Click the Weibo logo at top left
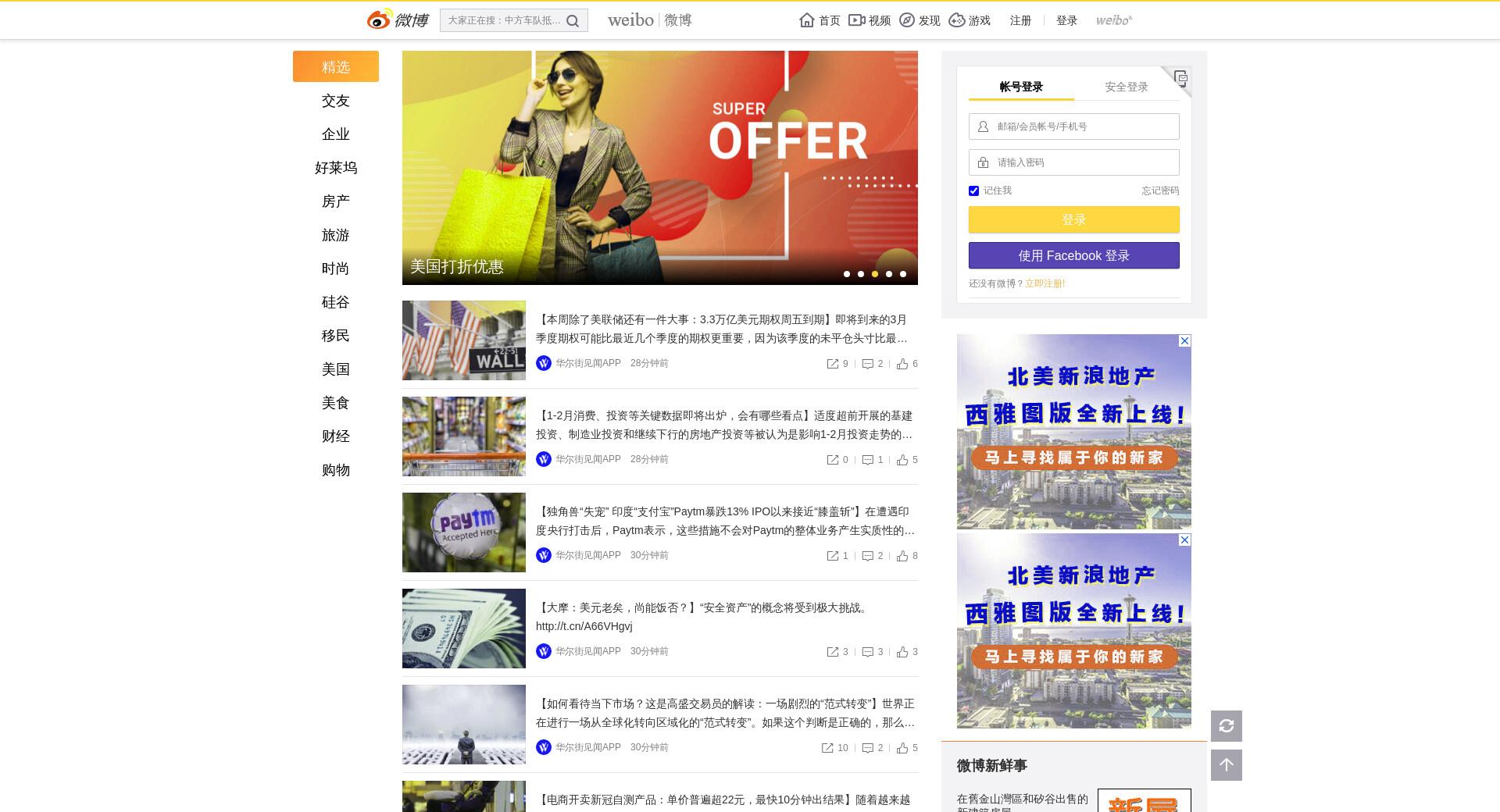1500x812 pixels. 398,20
